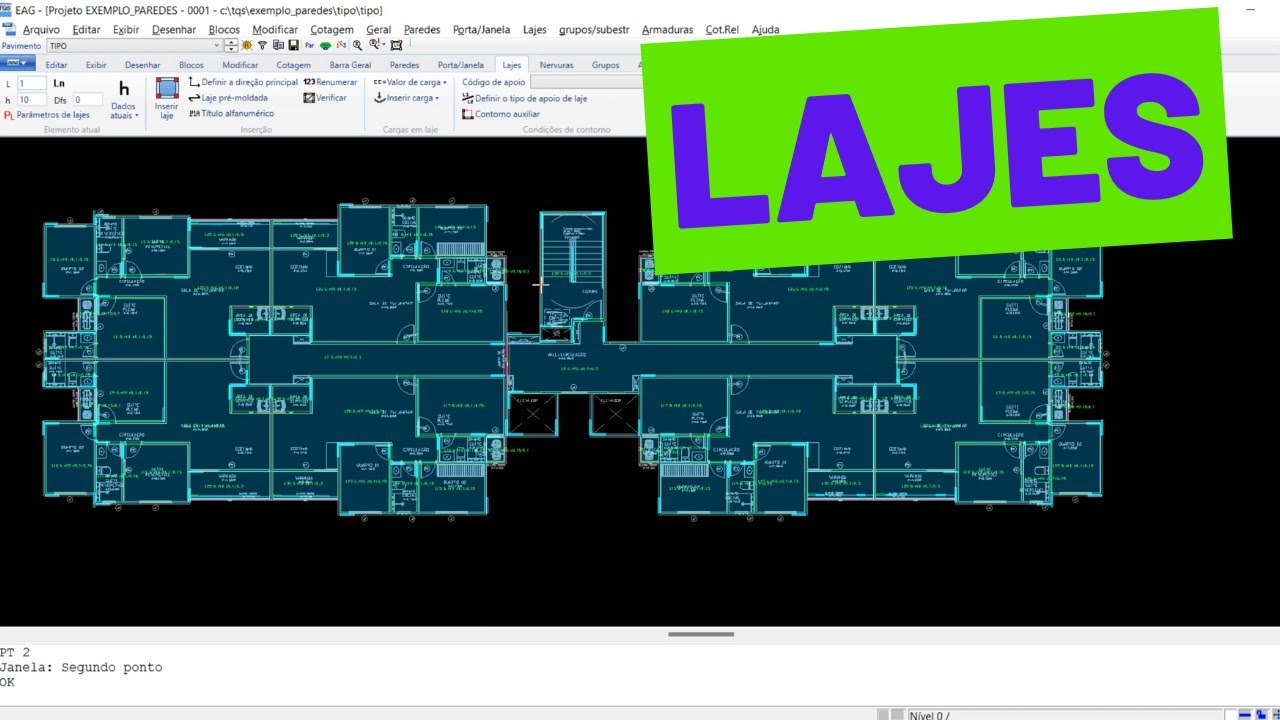Click Título alfanumérico
Image resolution: width=1280 pixels, height=720 pixels.
[231, 114]
